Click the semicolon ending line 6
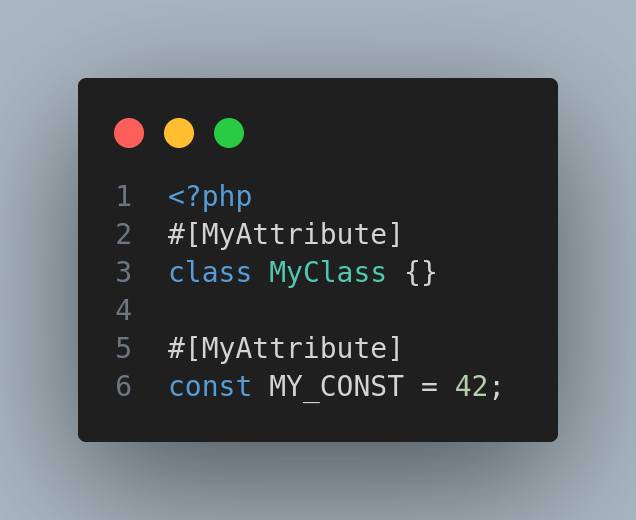The image size is (636, 520). coord(497,387)
